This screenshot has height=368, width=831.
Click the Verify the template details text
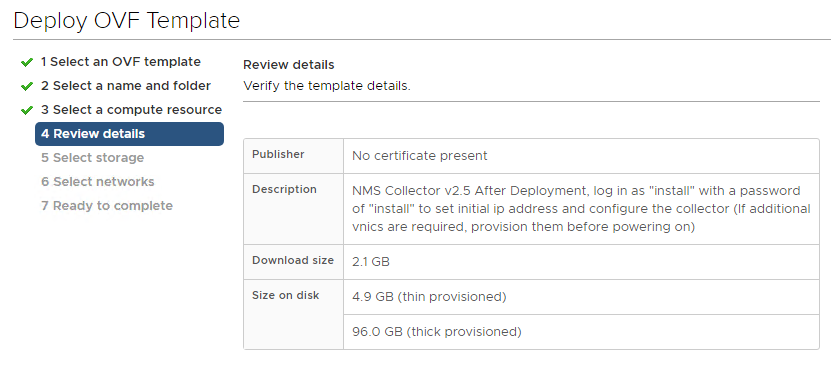[x=327, y=85]
